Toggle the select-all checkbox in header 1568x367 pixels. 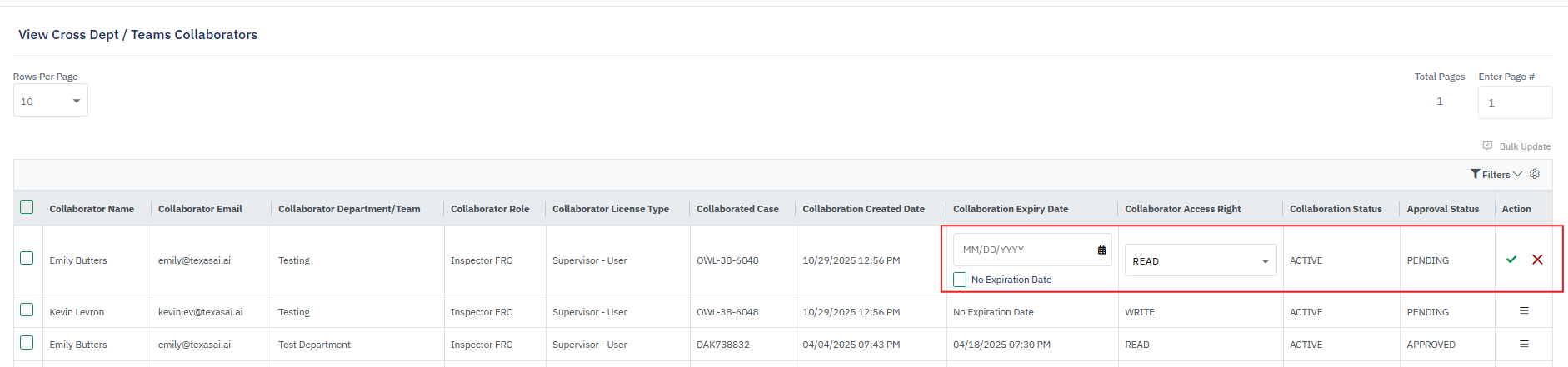tap(27, 207)
